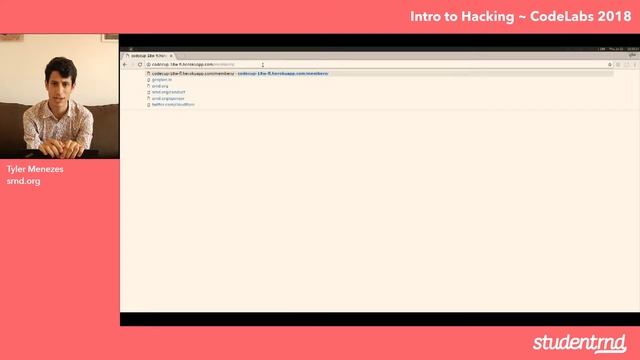Screen dimensions: 640x360
Task: Pick the smd.org/conduct suggestion
Action: pyautogui.click(x=168, y=92)
